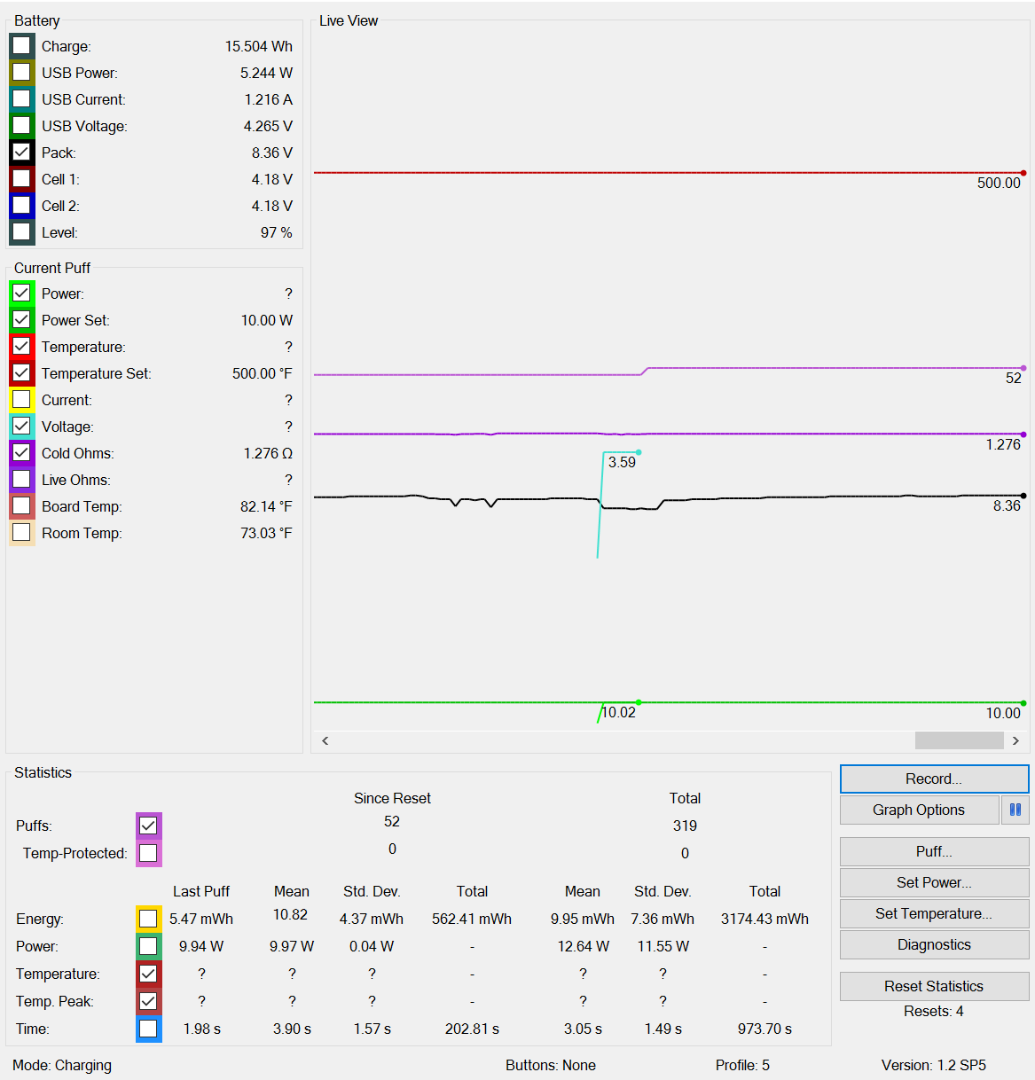Open Diagnostics
The image size is (1035, 1080).
pyautogui.click(x=934, y=945)
